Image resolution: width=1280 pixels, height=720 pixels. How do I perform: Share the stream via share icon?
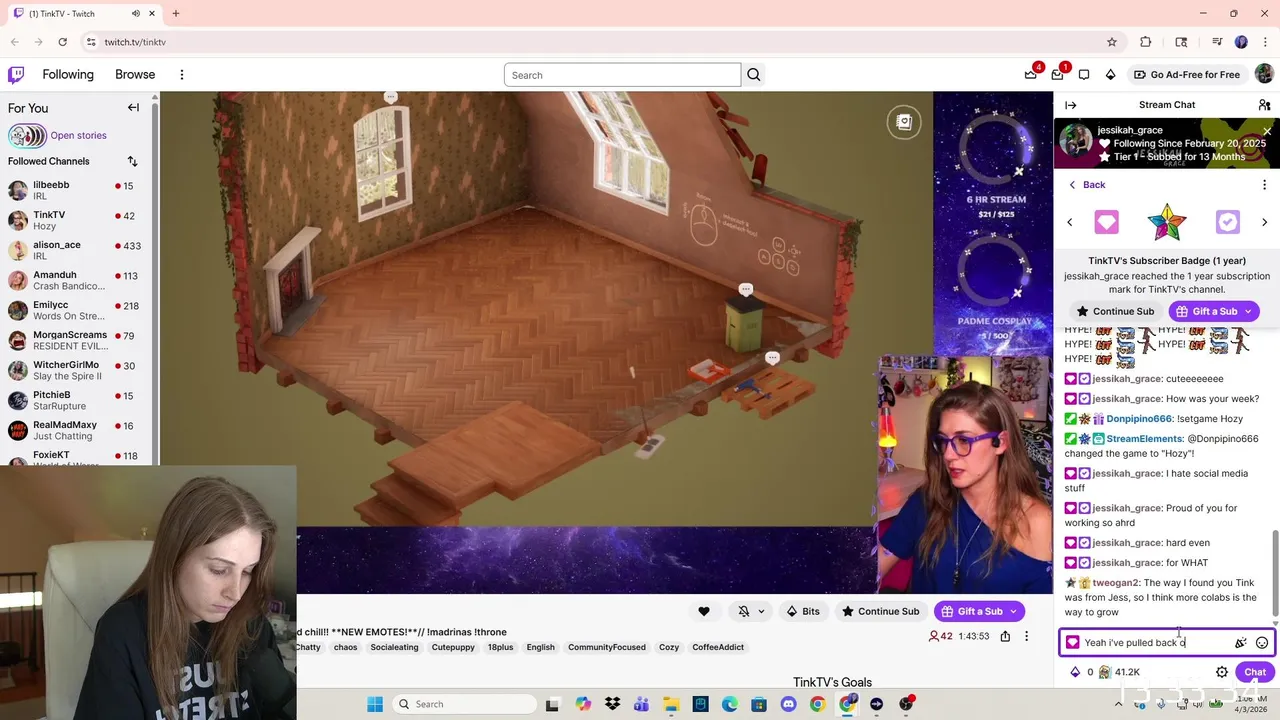(x=1005, y=636)
